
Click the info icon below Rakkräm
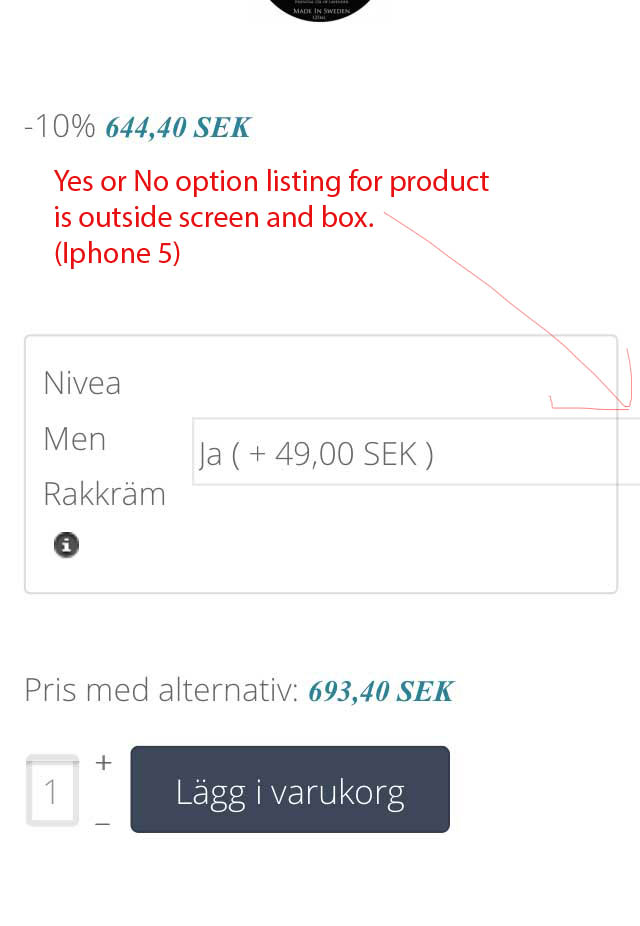tap(66, 545)
